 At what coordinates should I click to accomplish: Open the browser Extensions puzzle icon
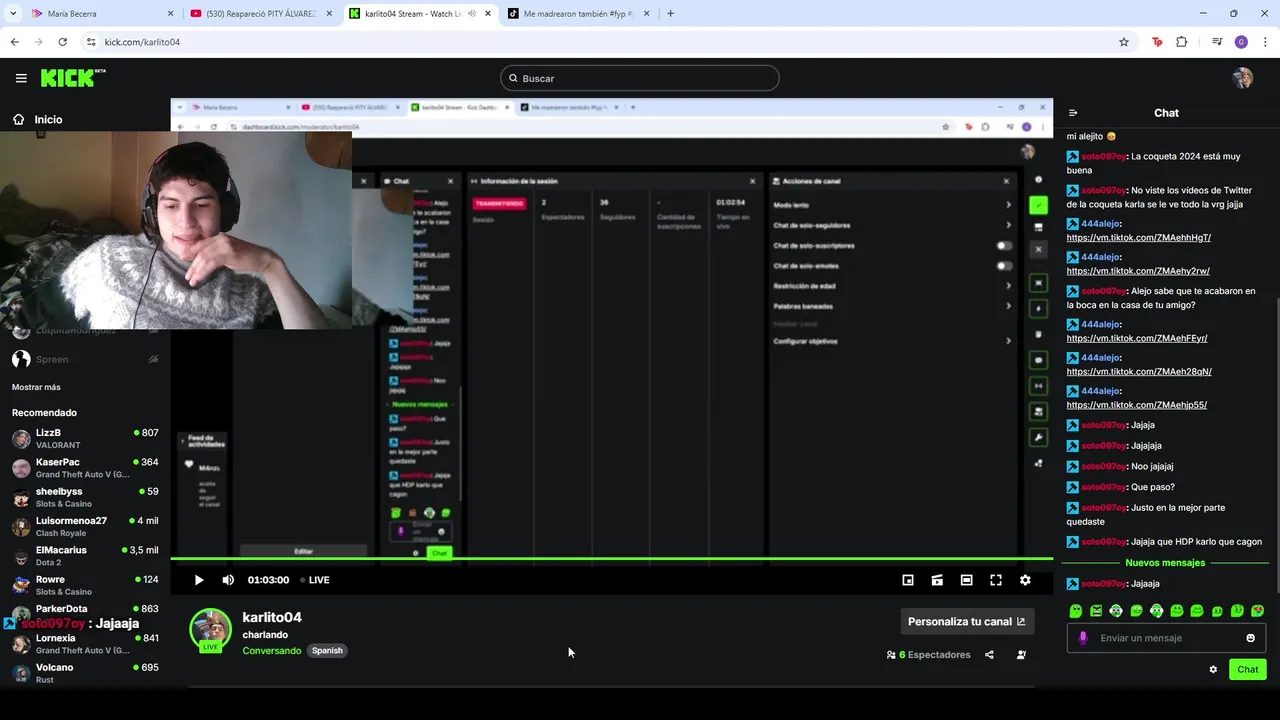tap(1182, 42)
